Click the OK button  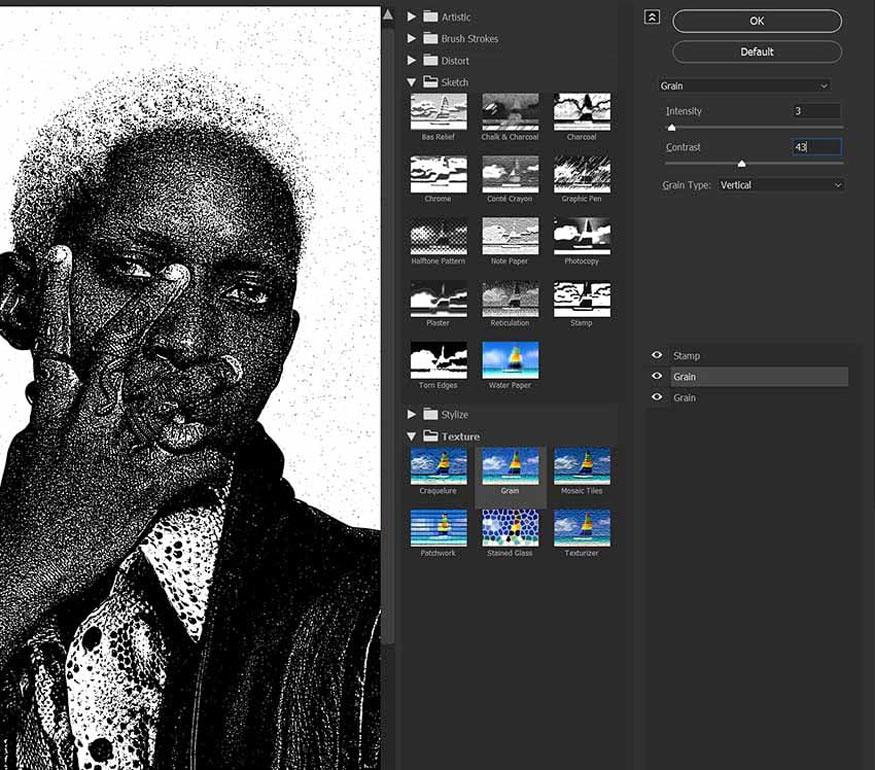click(x=757, y=21)
